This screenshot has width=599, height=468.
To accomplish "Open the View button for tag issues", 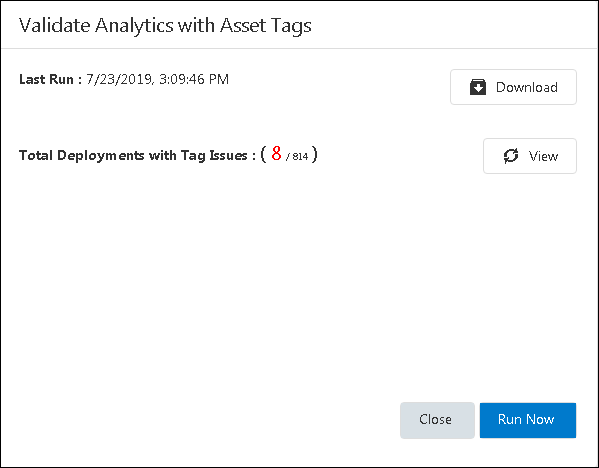I will point(530,156).
